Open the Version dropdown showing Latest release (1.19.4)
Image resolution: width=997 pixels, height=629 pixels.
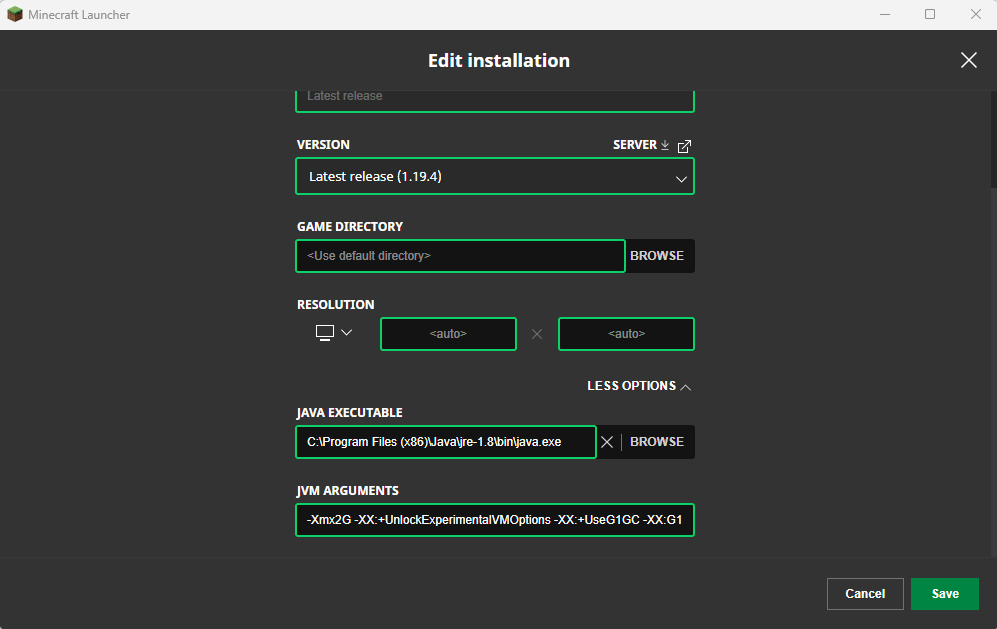click(495, 176)
